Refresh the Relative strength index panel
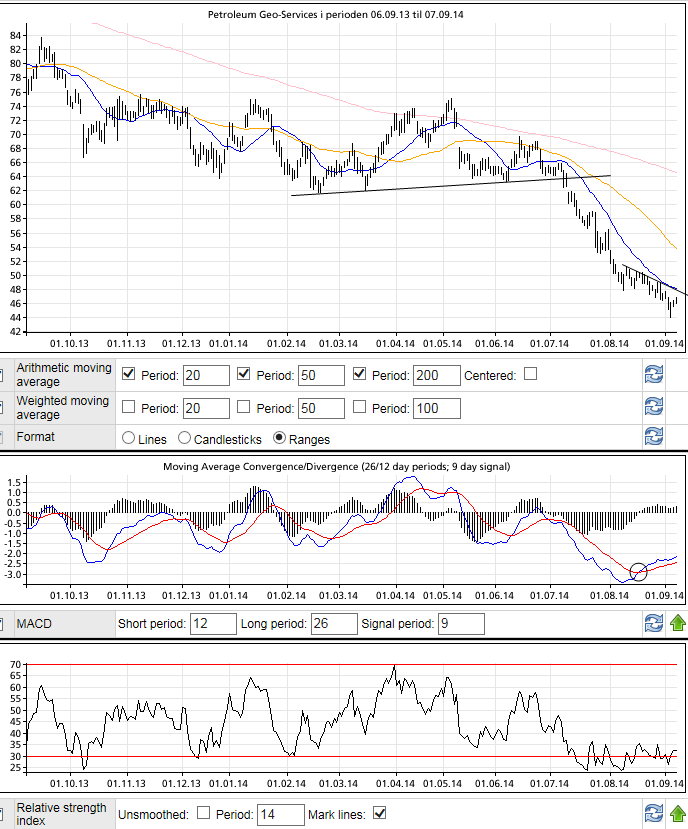 [x=653, y=814]
